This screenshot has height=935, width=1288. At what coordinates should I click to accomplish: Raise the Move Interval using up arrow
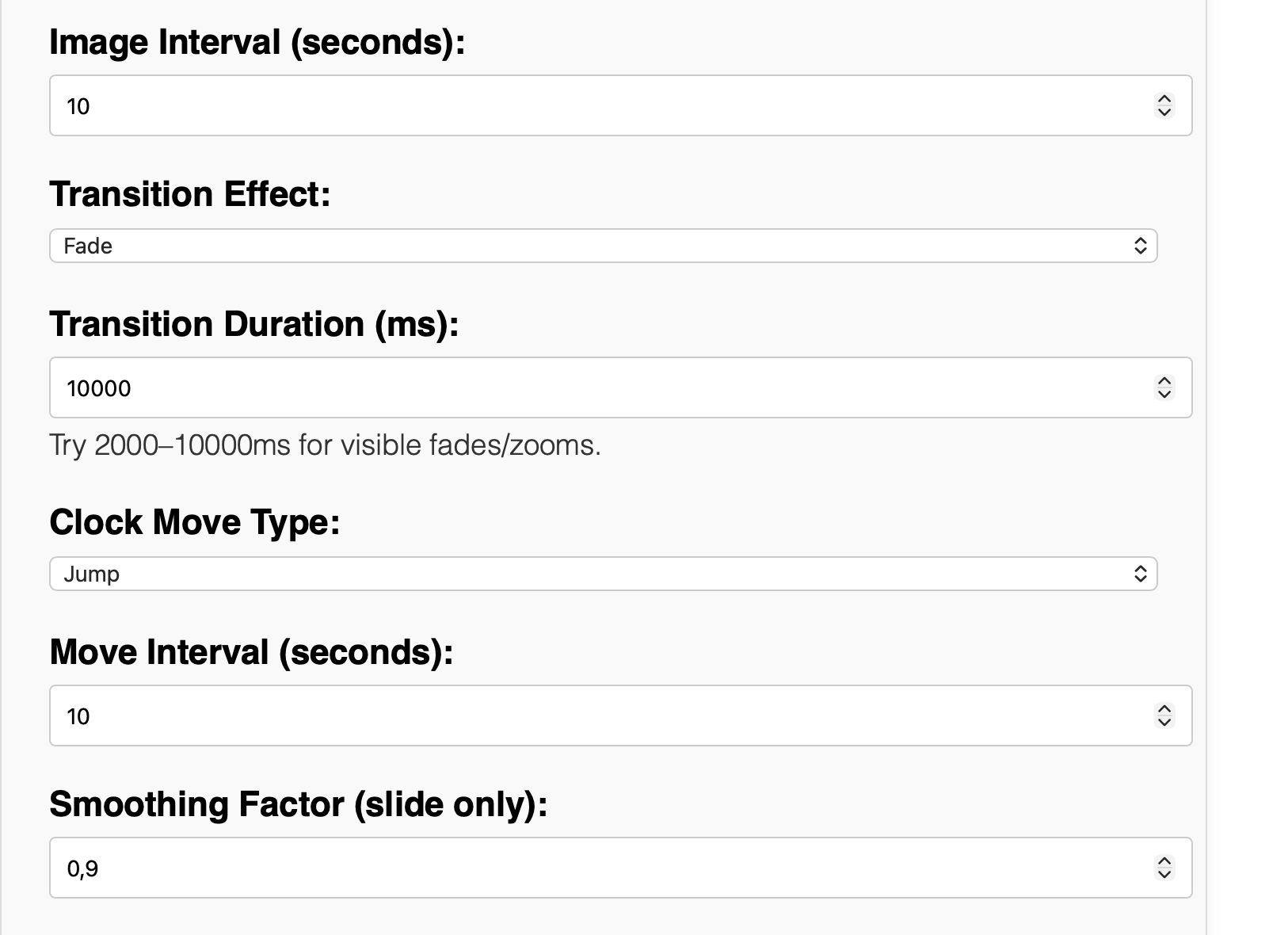[x=1164, y=709]
